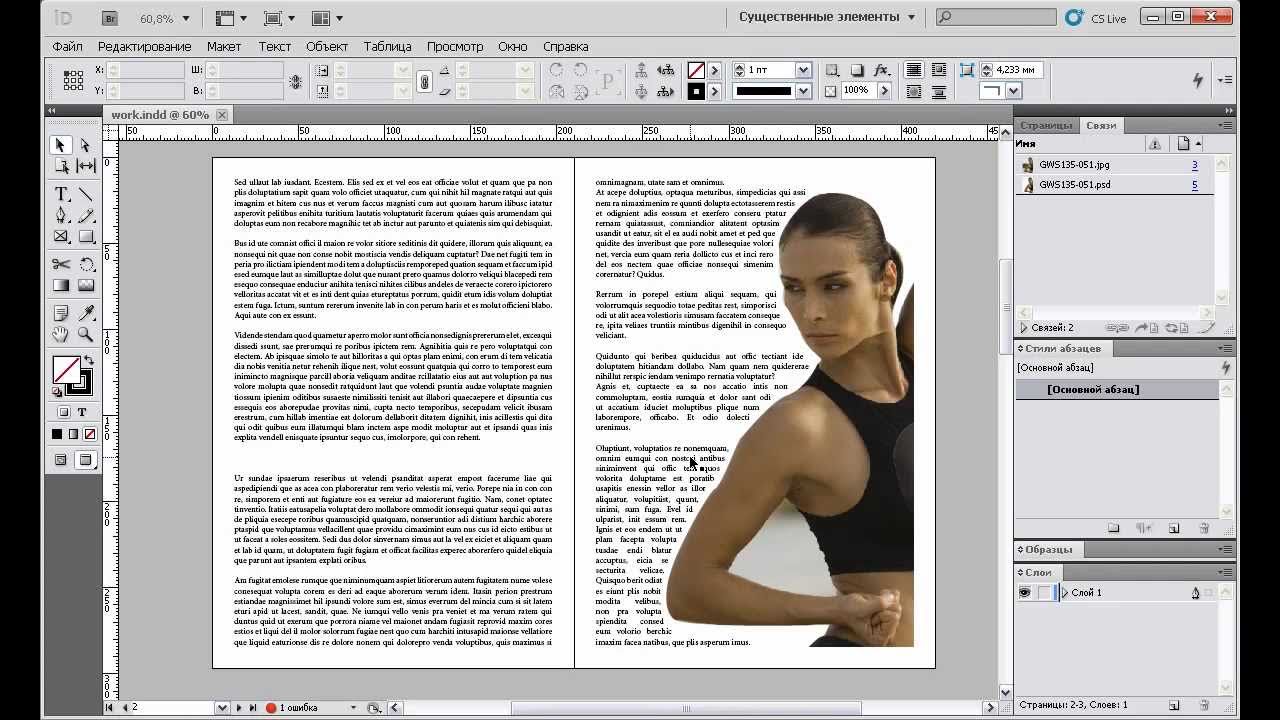Open the Образцы panel menu
1280x720 pixels.
[x=1225, y=550]
